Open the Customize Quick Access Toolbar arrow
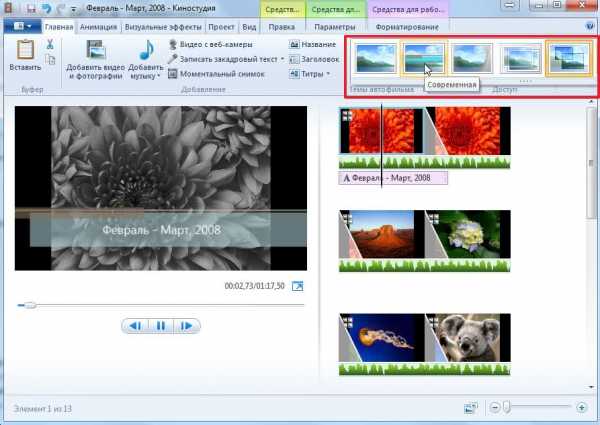 click(73, 8)
